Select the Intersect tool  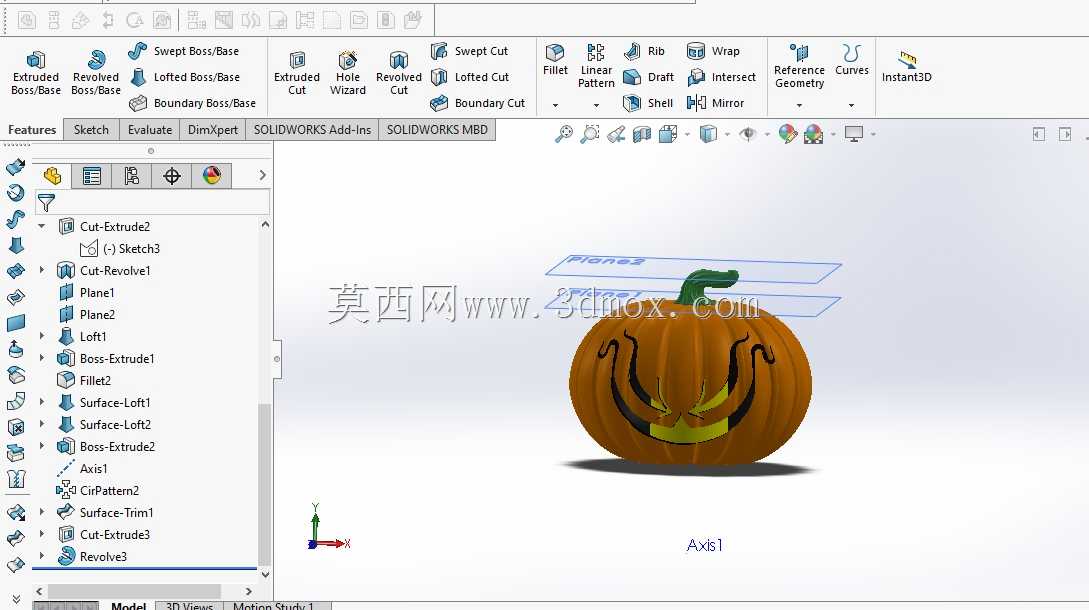click(x=721, y=77)
